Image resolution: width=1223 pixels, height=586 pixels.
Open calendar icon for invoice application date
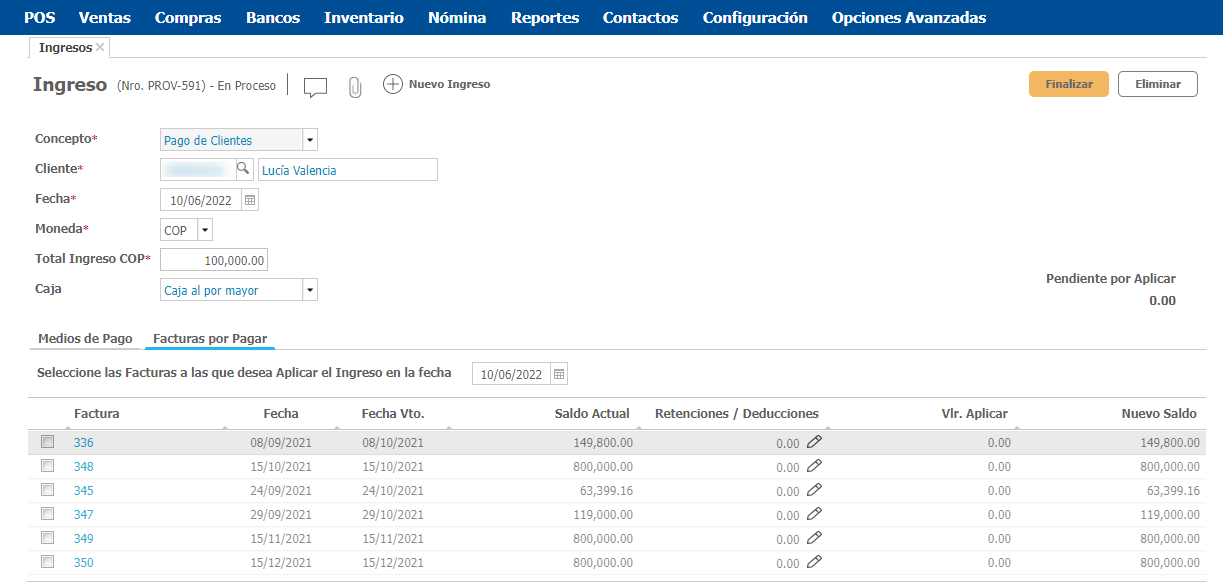coord(559,374)
